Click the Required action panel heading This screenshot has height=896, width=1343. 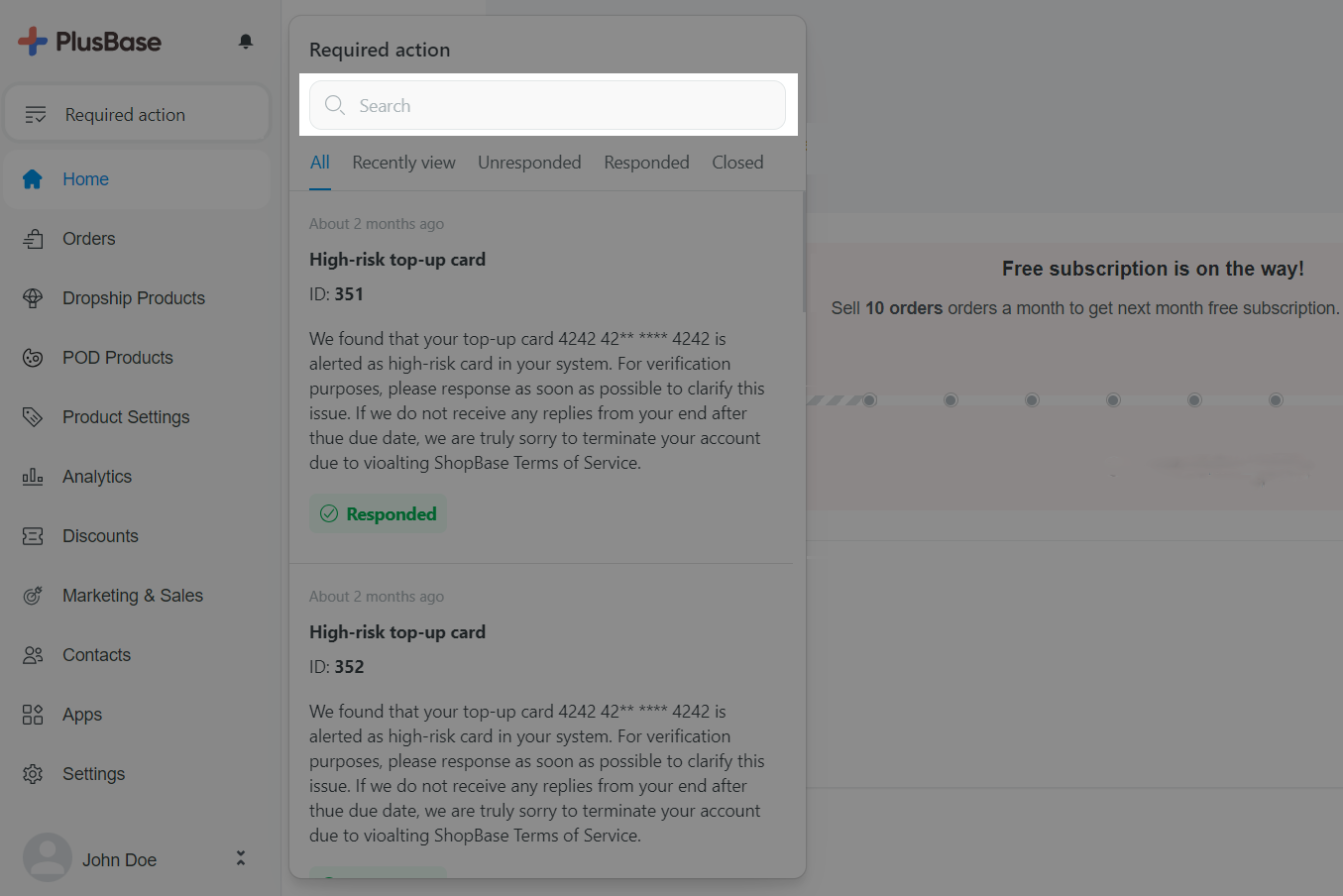click(380, 50)
